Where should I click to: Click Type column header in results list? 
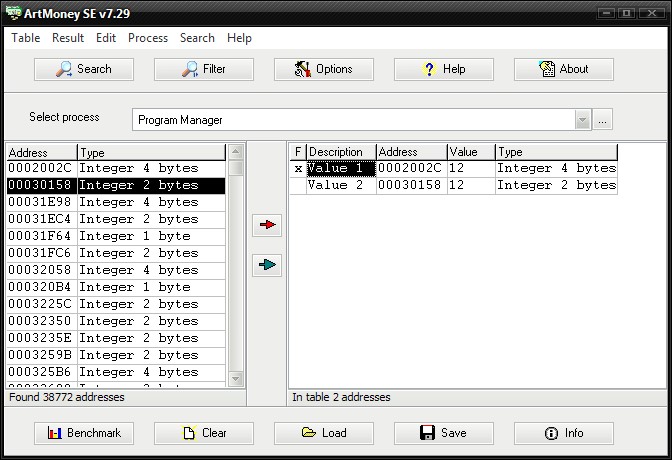tap(151, 153)
